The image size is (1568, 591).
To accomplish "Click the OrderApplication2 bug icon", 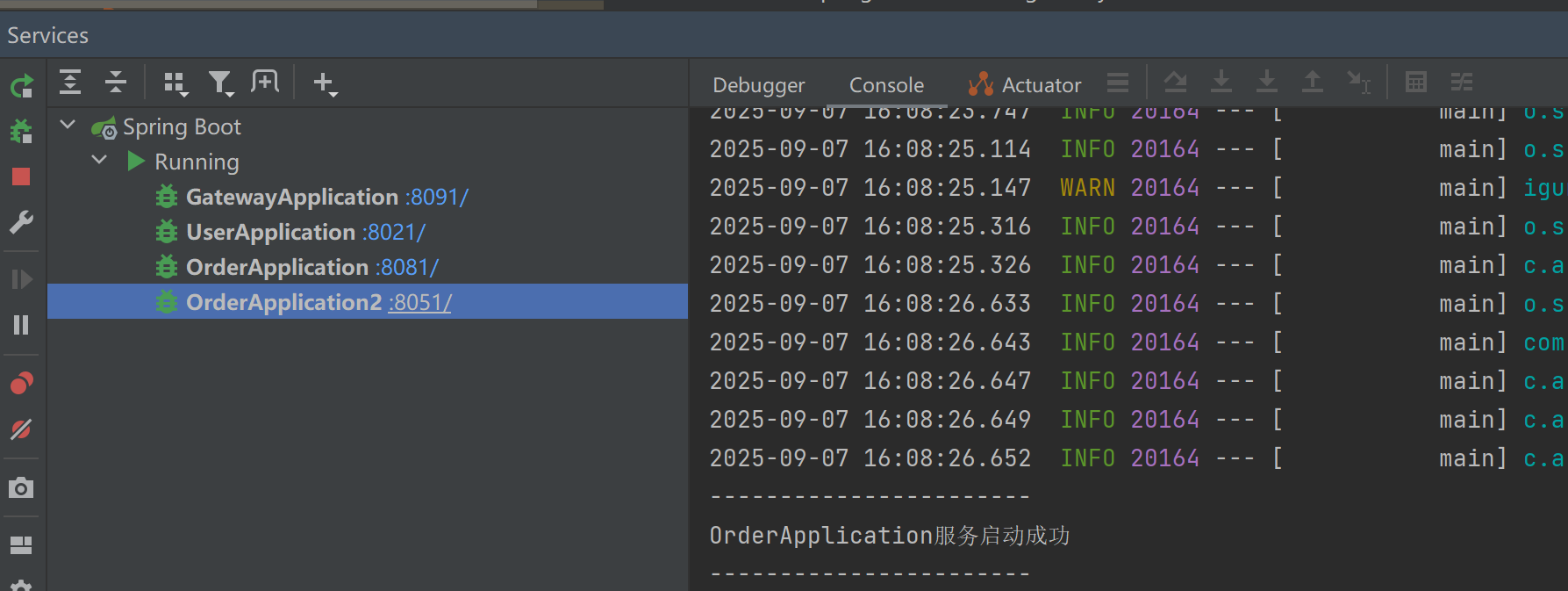I will pos(167,302).
